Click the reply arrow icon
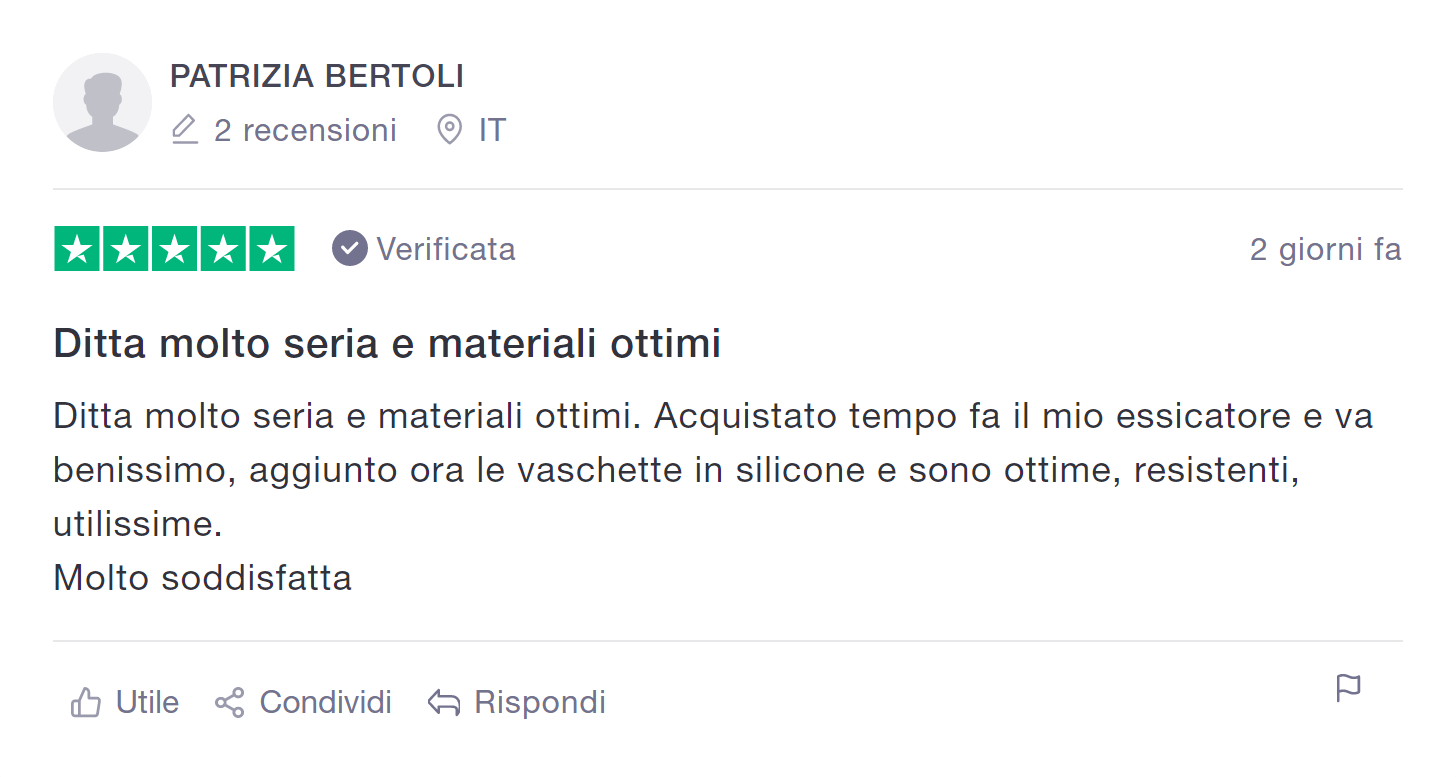The height and width of the screenshot is (777, 1456). [444, 703]
